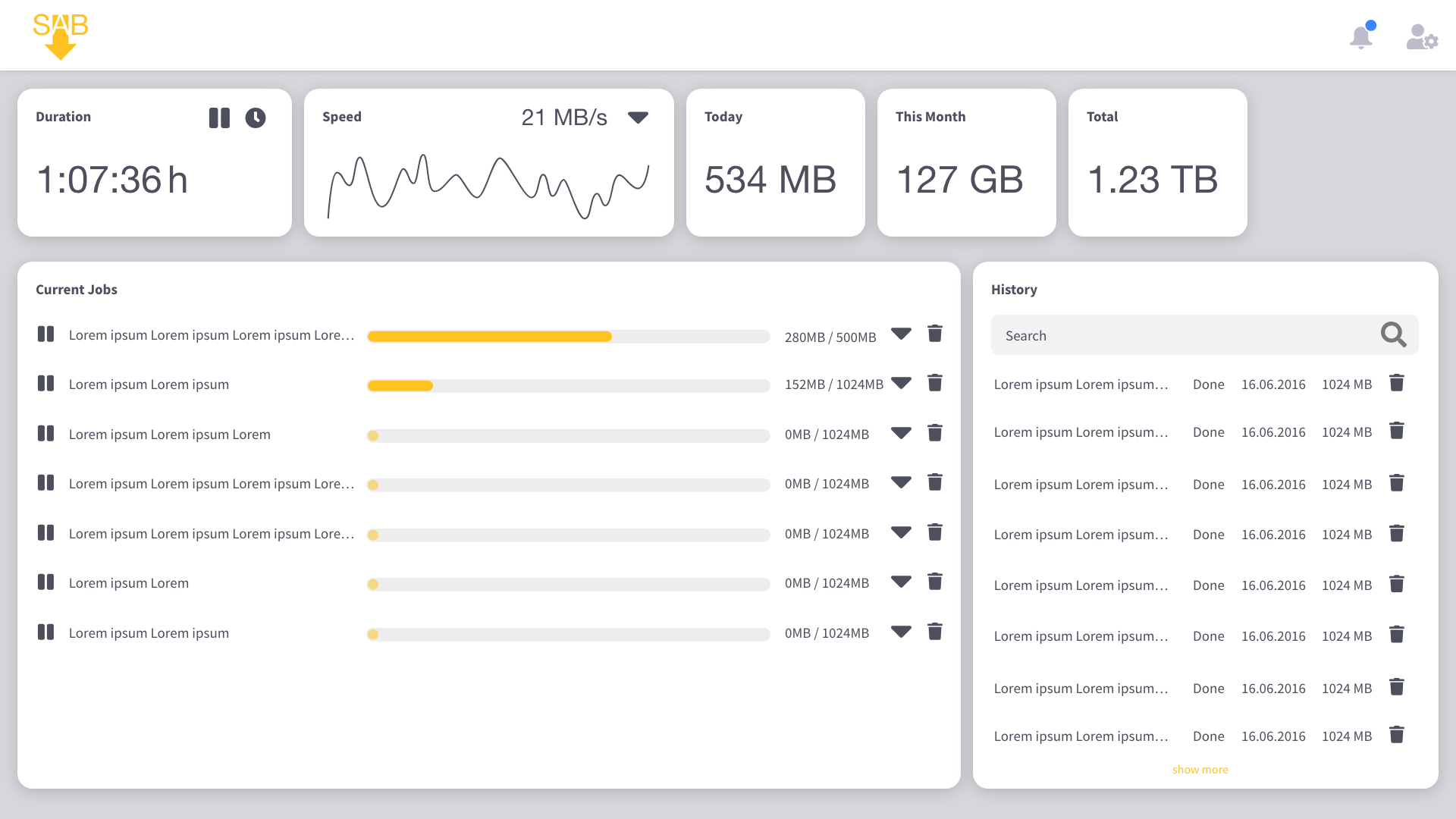
Task: Delete the seventh current job
Action: click(935, 631)
